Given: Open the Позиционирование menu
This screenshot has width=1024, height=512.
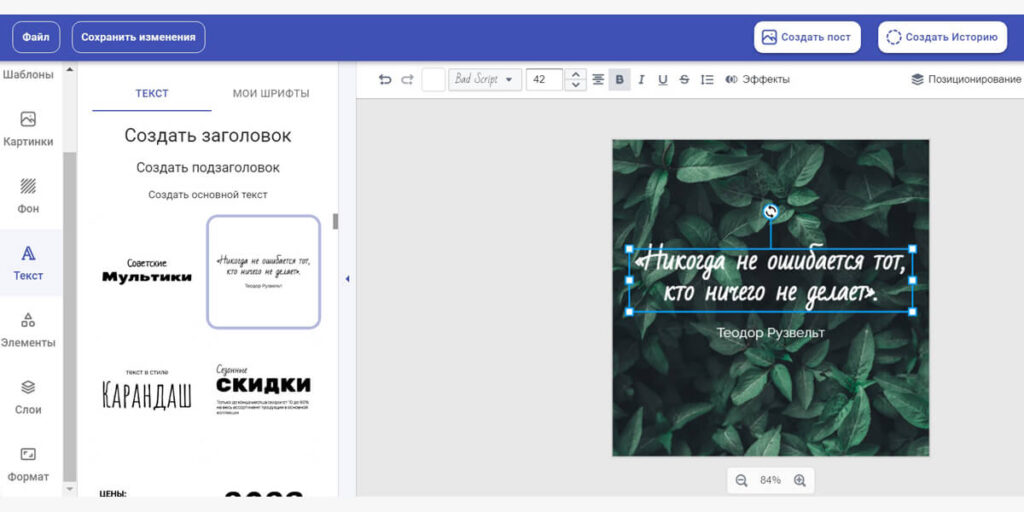Looking at the screenshot, I should (966, 80).
